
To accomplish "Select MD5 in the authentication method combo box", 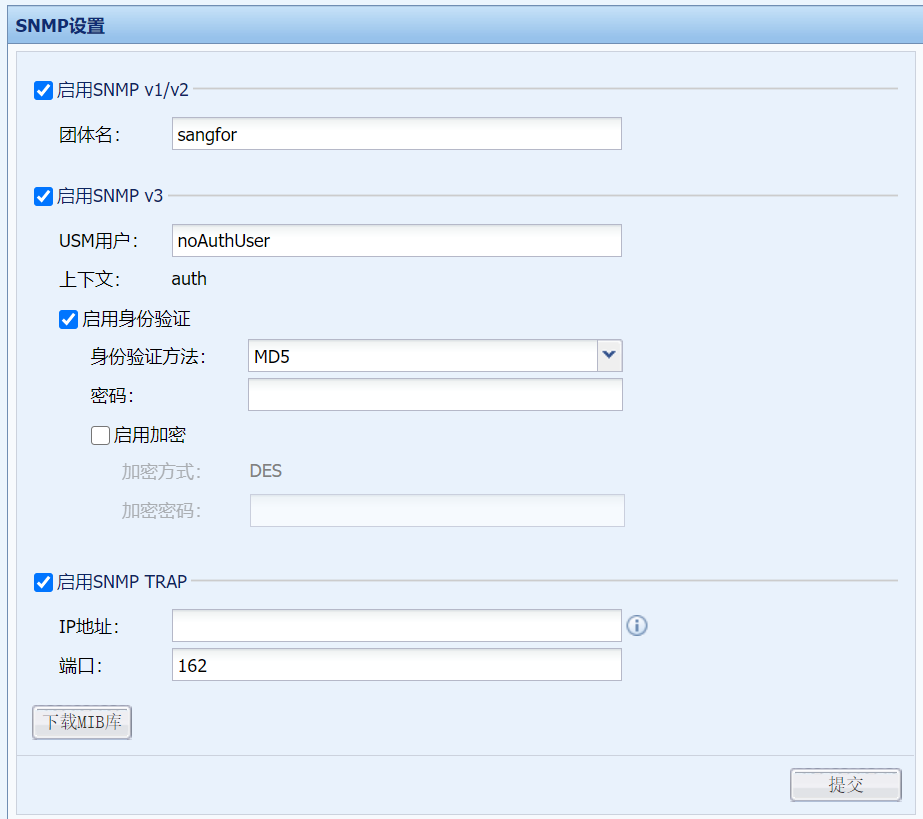I will 420,355.
